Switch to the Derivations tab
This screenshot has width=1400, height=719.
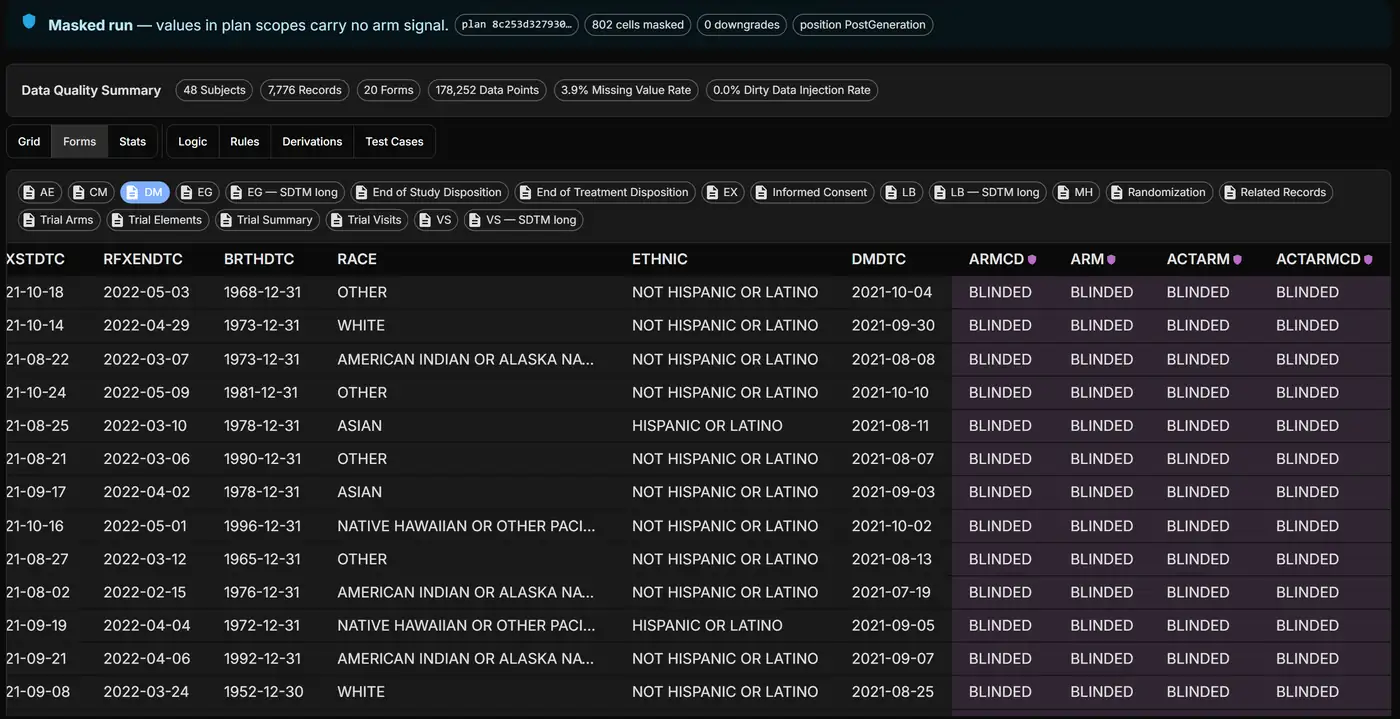[x=312, y=141]
